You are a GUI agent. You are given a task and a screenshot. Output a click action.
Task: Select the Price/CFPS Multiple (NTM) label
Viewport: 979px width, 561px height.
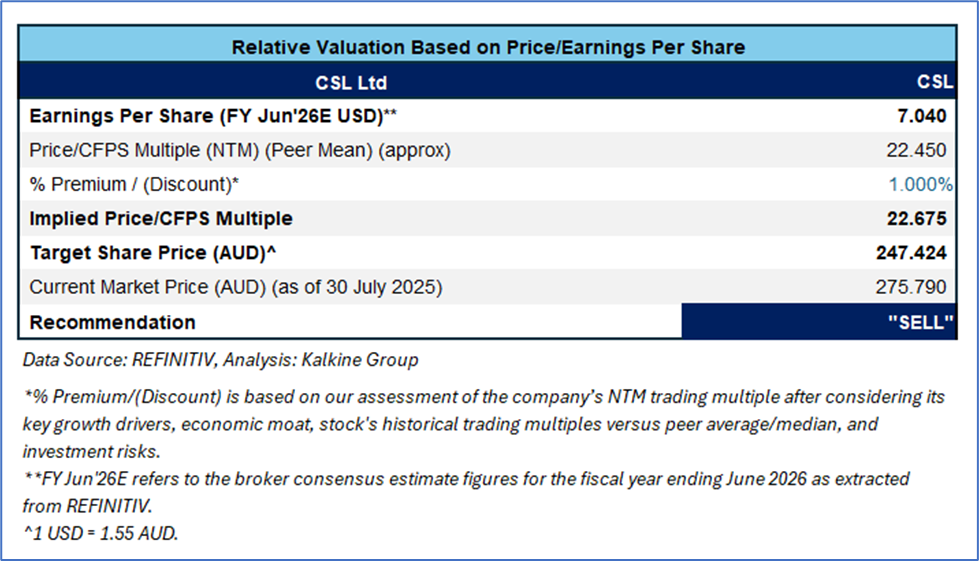[x=240, y=151]
